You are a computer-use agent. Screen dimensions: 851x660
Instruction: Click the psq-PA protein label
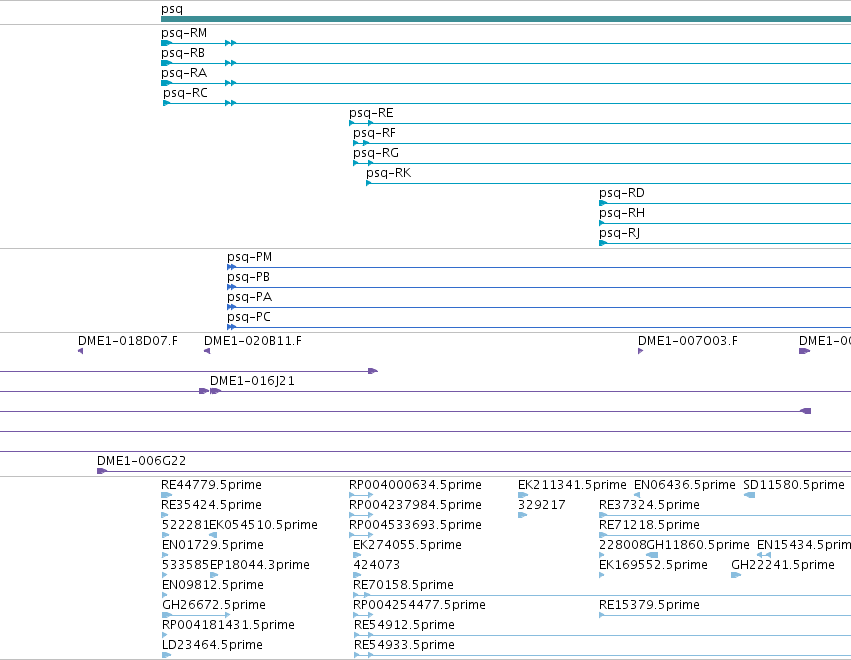coord(250,297)
